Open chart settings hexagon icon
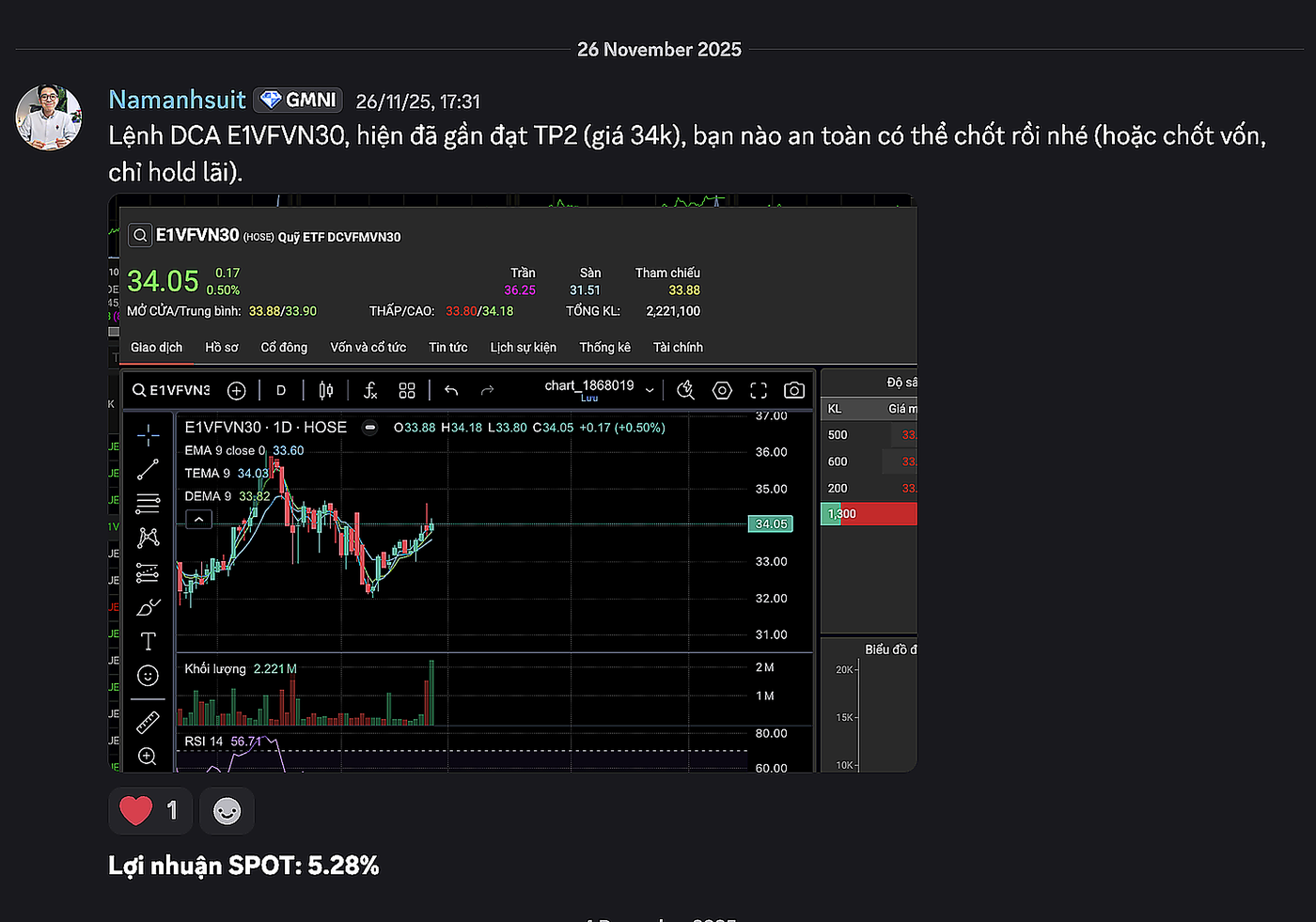Screen dimensions: 1316x922 722,390
